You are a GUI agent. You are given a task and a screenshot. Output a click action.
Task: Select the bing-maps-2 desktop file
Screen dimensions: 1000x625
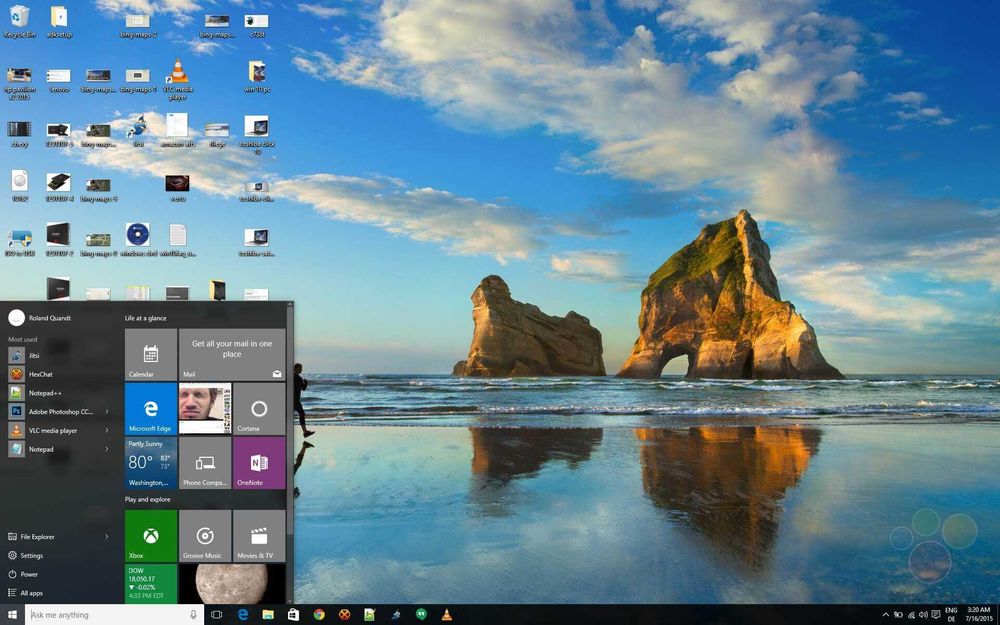click(x=138, y=24)
